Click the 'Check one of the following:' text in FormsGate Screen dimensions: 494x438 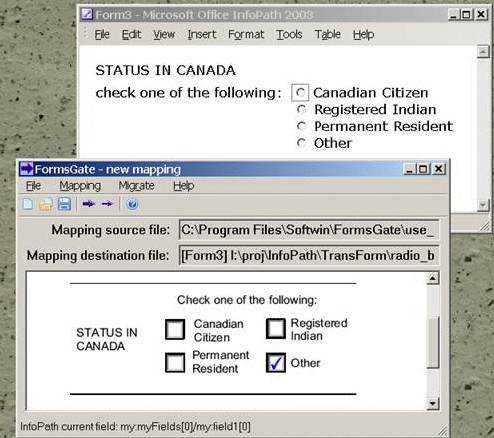click(247, 300)
